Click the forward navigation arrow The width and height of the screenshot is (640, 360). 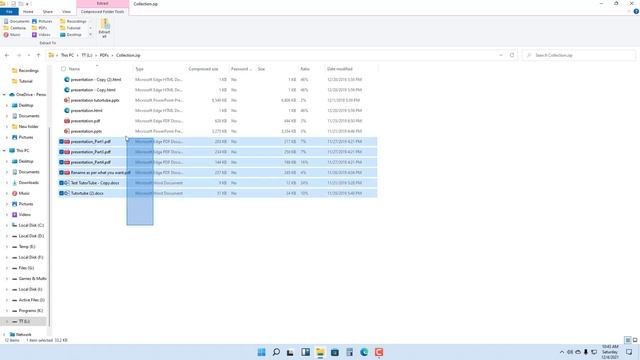point(18,55)
